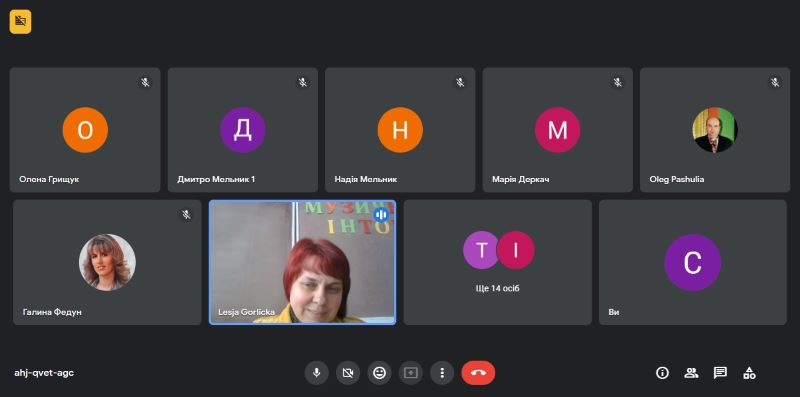
Task: Click the Галина Федун profile picture
Action: click(x=107, y=262)
